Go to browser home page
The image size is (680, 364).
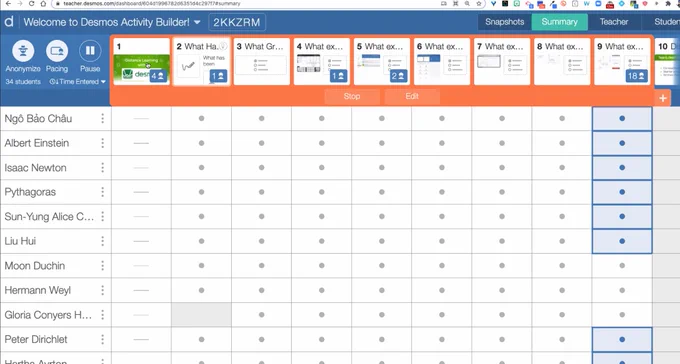coord(43,3)
